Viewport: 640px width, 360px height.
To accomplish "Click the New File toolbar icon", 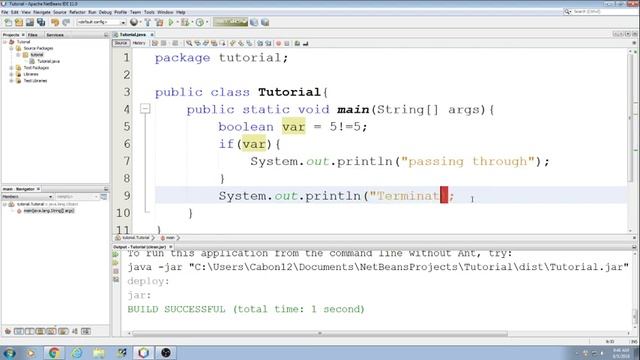I will coord(8,22).
